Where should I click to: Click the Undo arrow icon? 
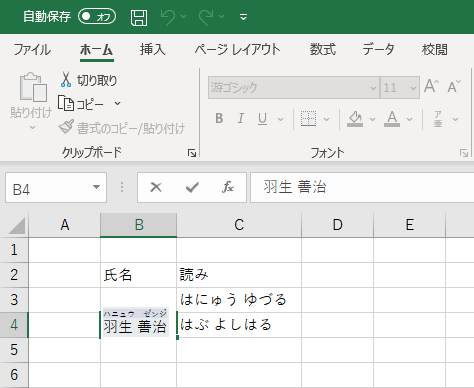(168, 17)
